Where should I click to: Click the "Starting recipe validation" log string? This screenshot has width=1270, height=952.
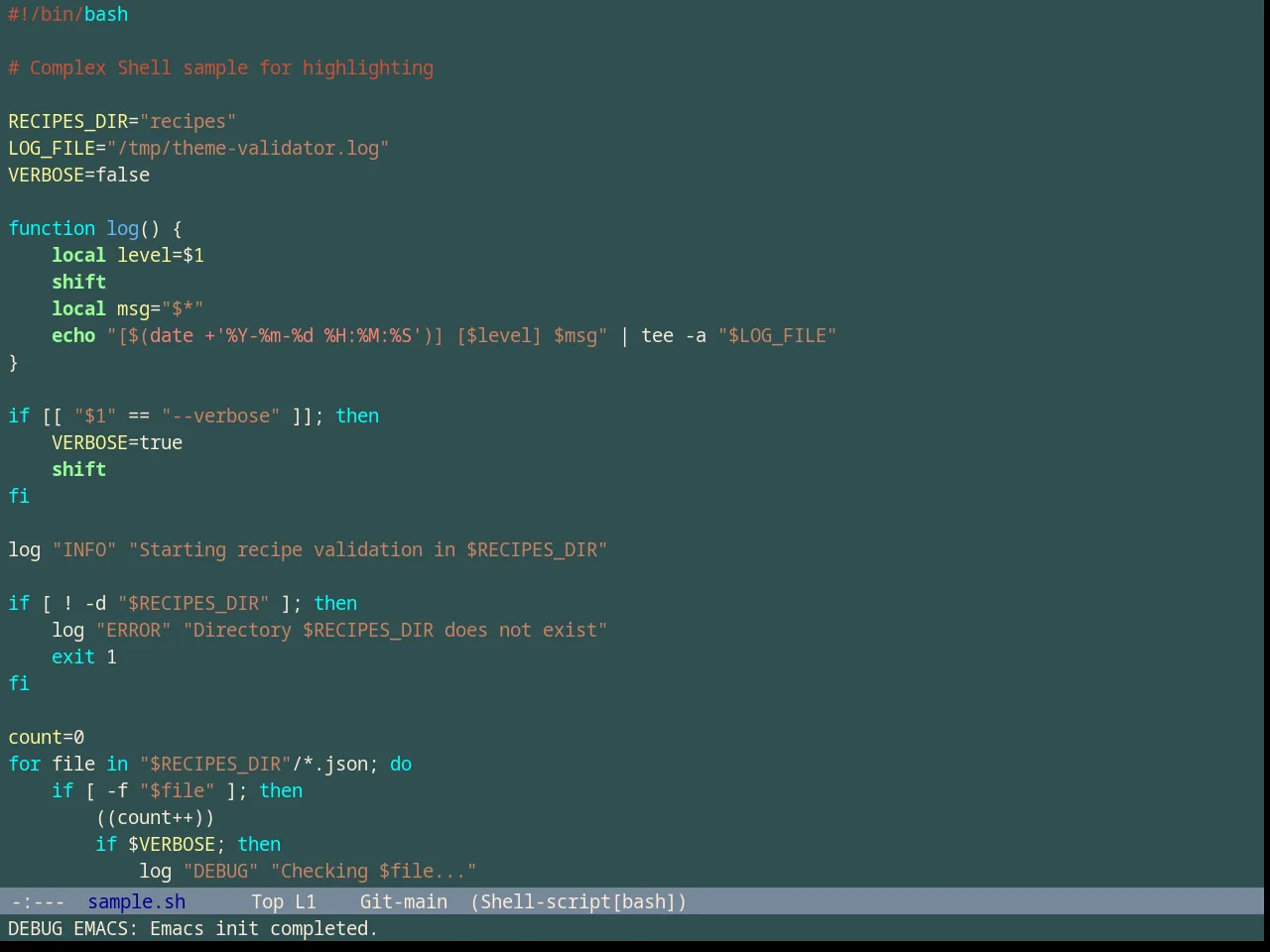[368, 549]
